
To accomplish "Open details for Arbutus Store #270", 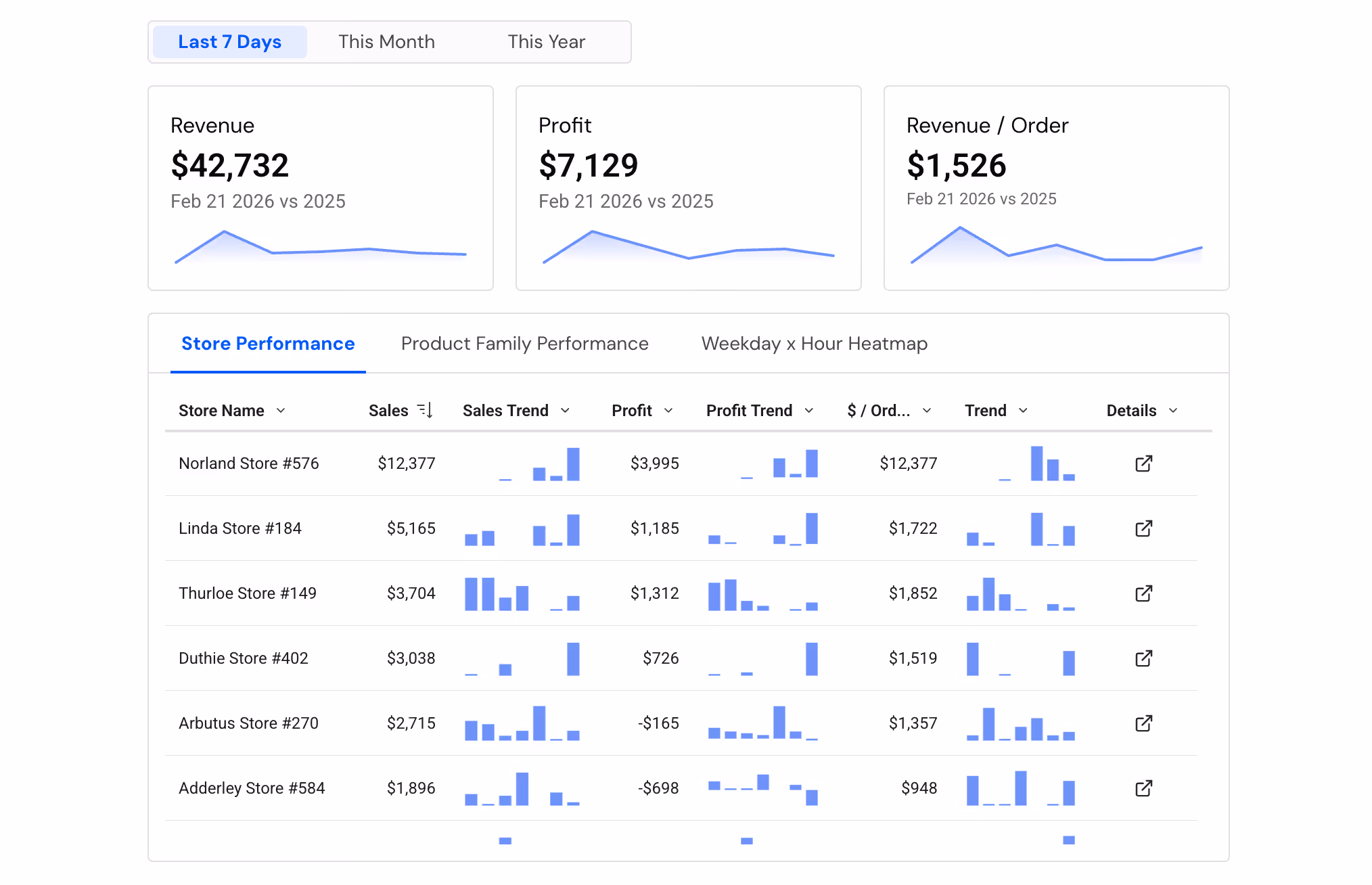I will (1143, 723).
